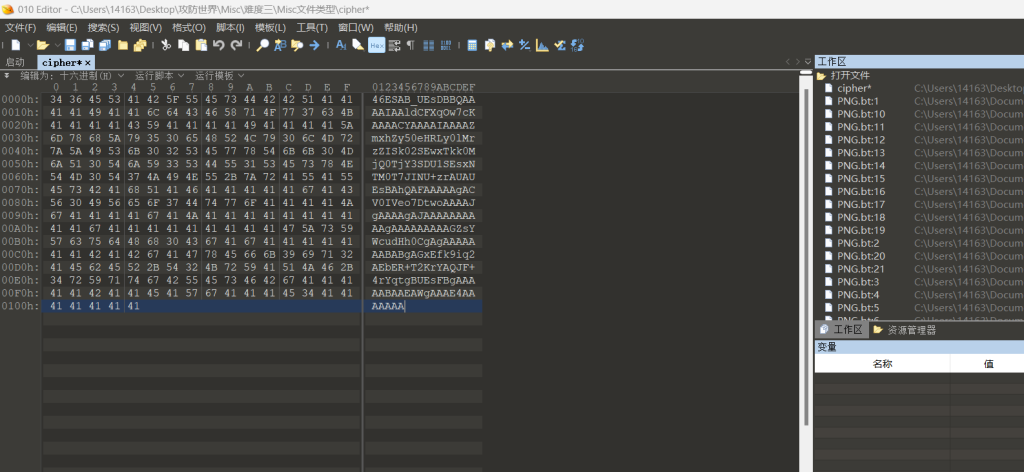
Task: Click the Save file toolbar icon
Action: pyautogui.click(x=71, y=45)
